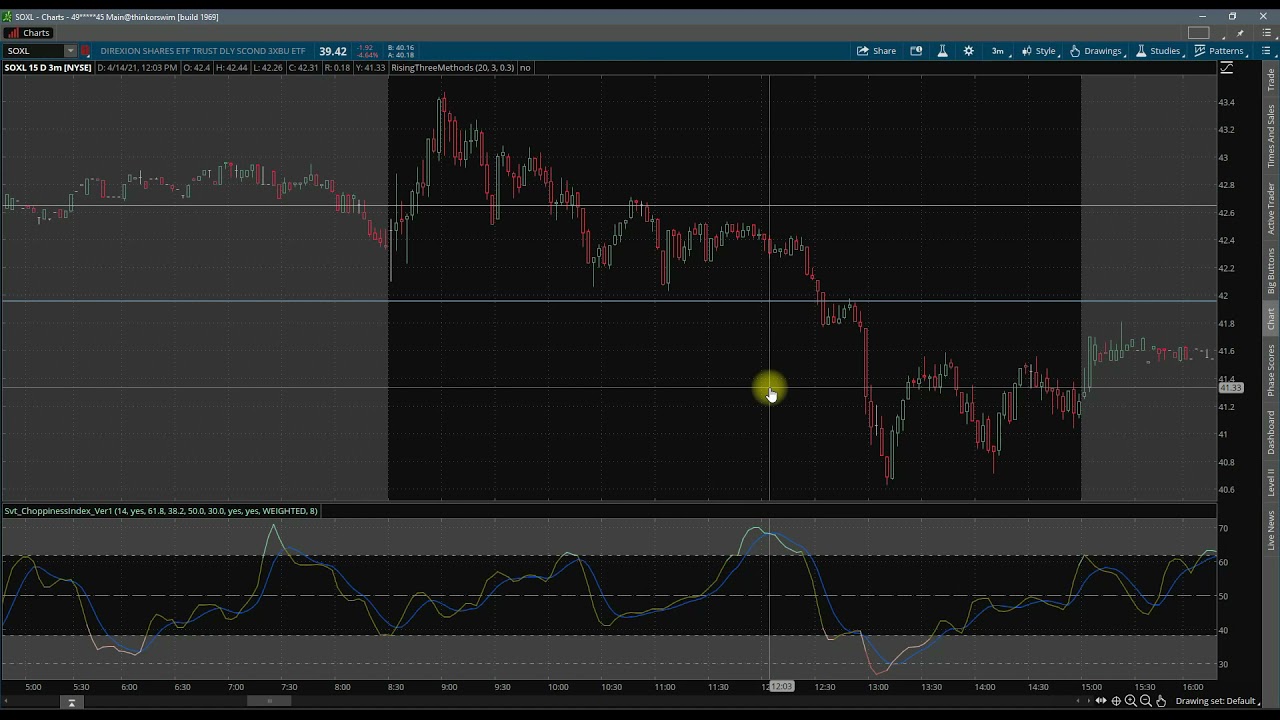Click the 41.33 price marker on axis
The width and height of the screenshot is (1280, 720).
point(1231,388)
